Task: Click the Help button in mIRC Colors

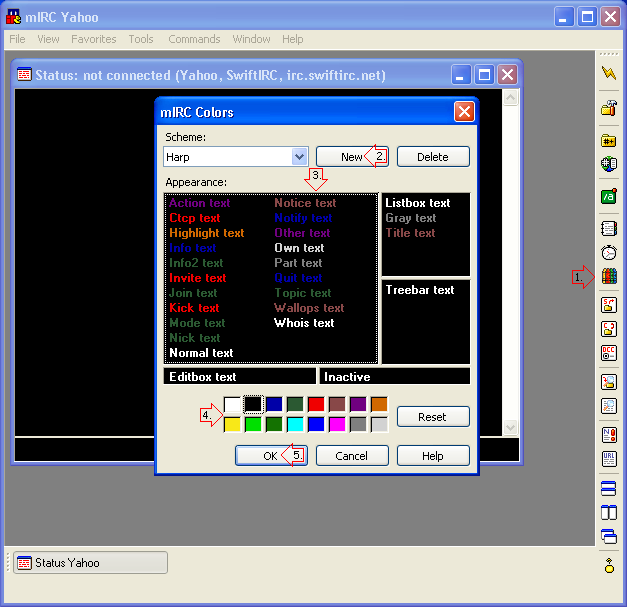Action: point(433,455)
